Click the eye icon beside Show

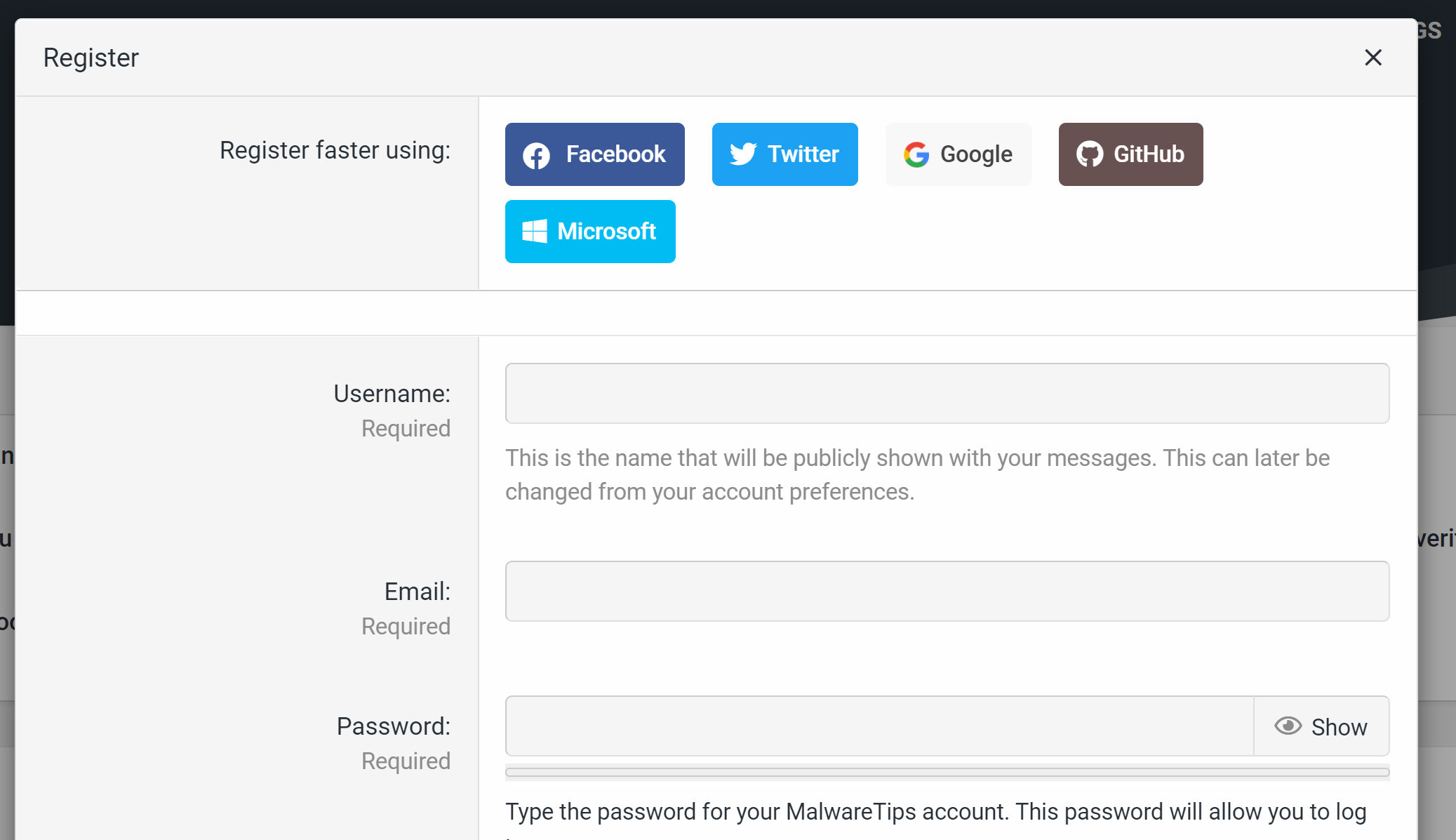[1288, 726]
